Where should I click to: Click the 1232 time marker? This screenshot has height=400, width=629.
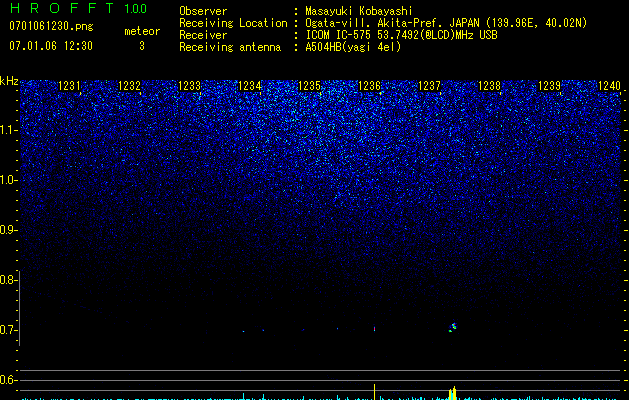point(129,86)
